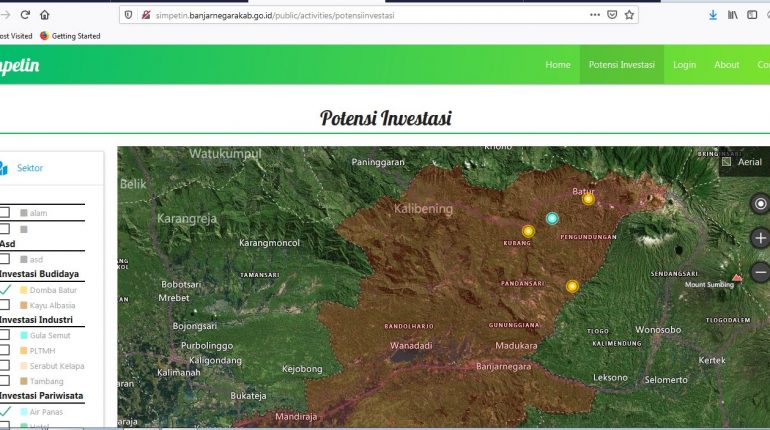Open the Home navigation menu item
The width and height of the screenshot is (770, 430).
[x=558, y=65]
